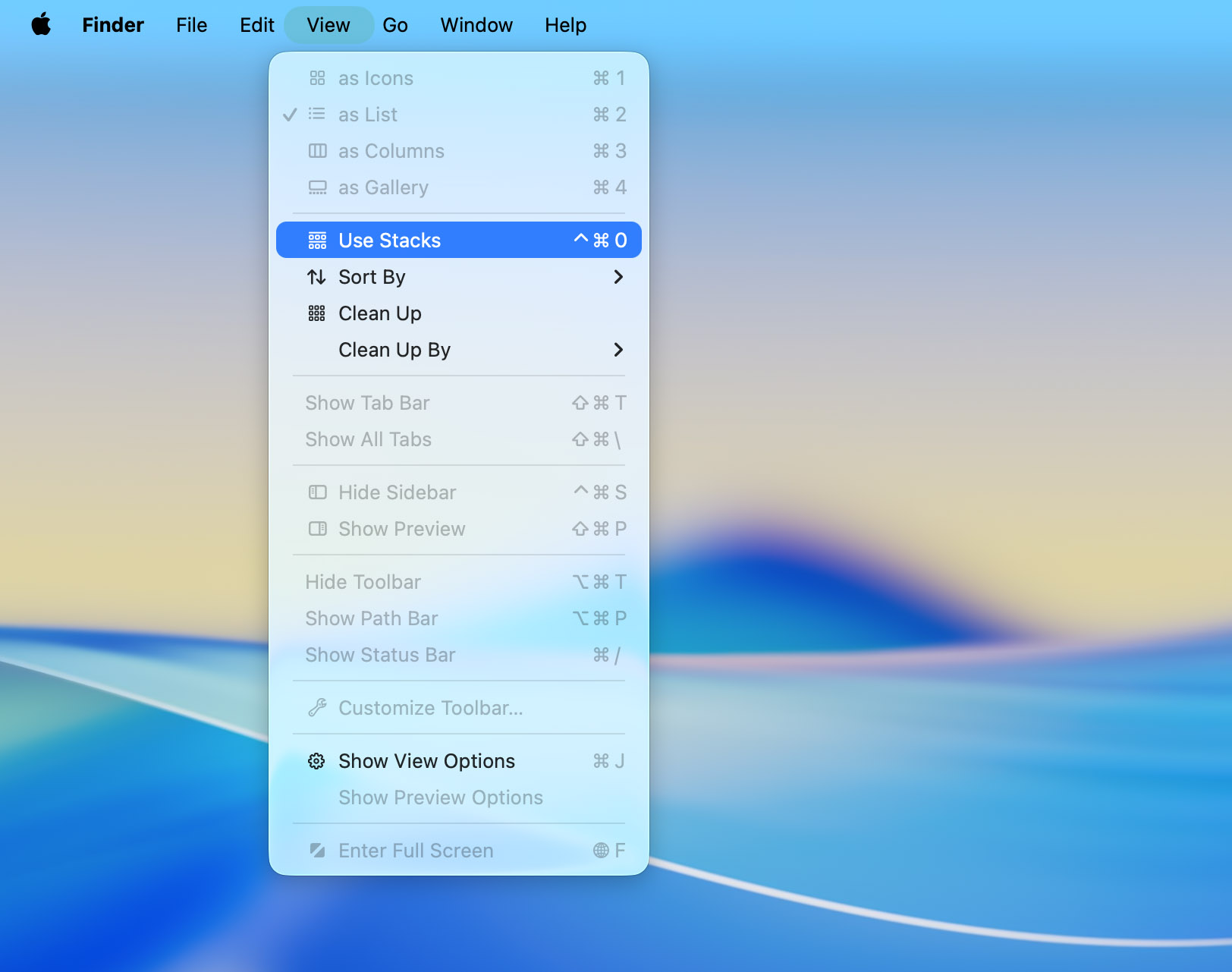Select the checked as List view option
1232x972 pixels.
pyautogui.click(x=368, y=115)
